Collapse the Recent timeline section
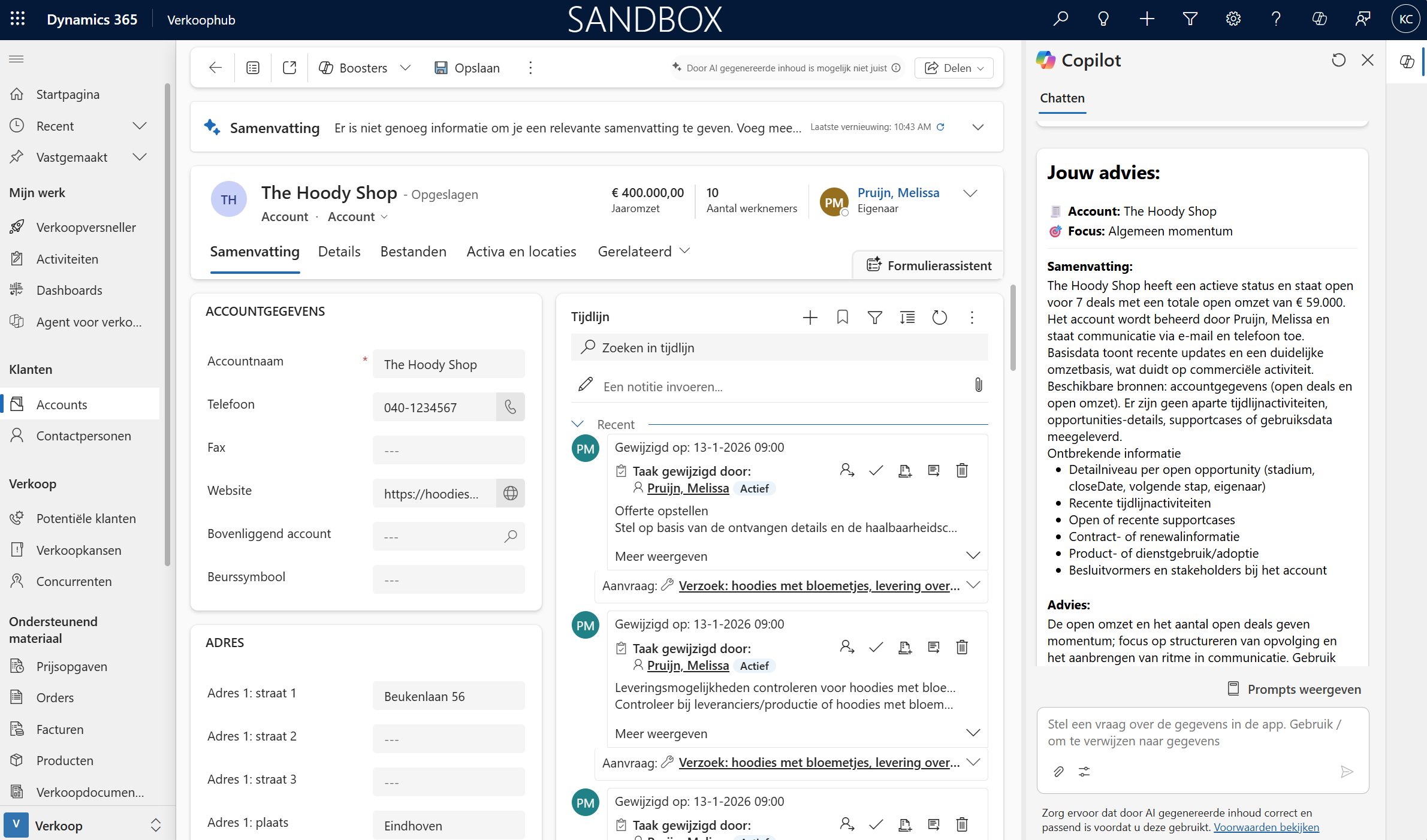The width and height of the screenshot is (1427, 840). click(578, 424)
